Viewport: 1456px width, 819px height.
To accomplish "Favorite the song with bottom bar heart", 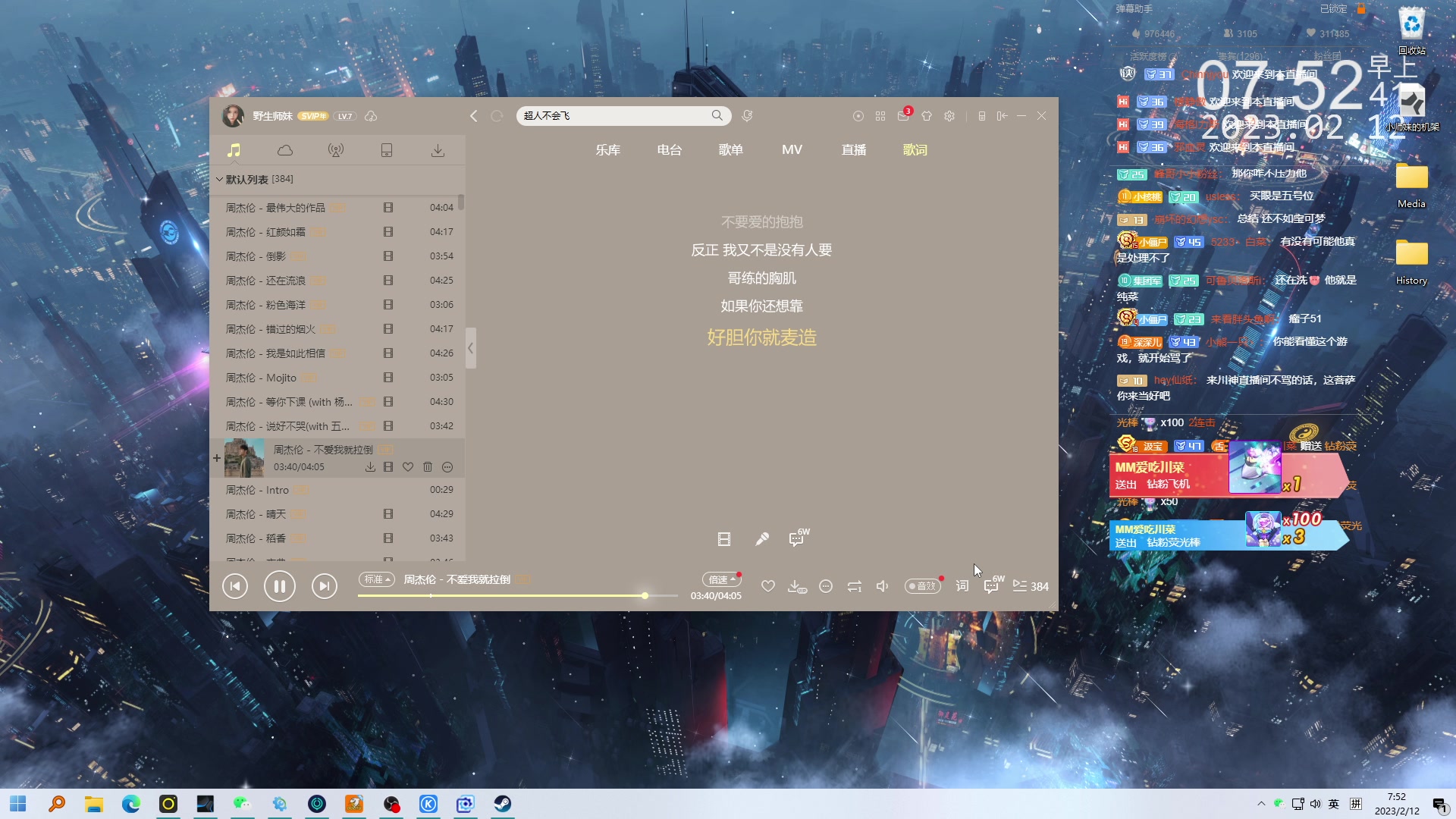I will [x=768, y=586].
